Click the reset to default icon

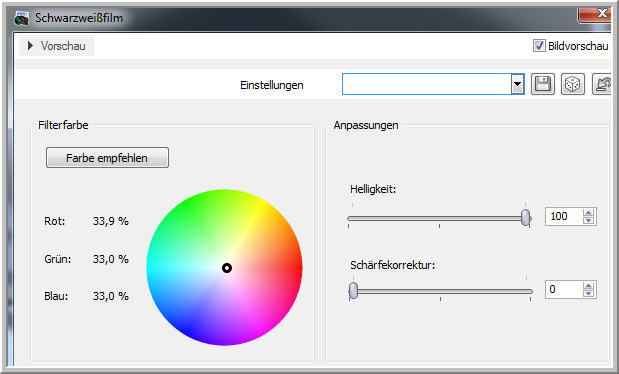click(x=602, y=84)
